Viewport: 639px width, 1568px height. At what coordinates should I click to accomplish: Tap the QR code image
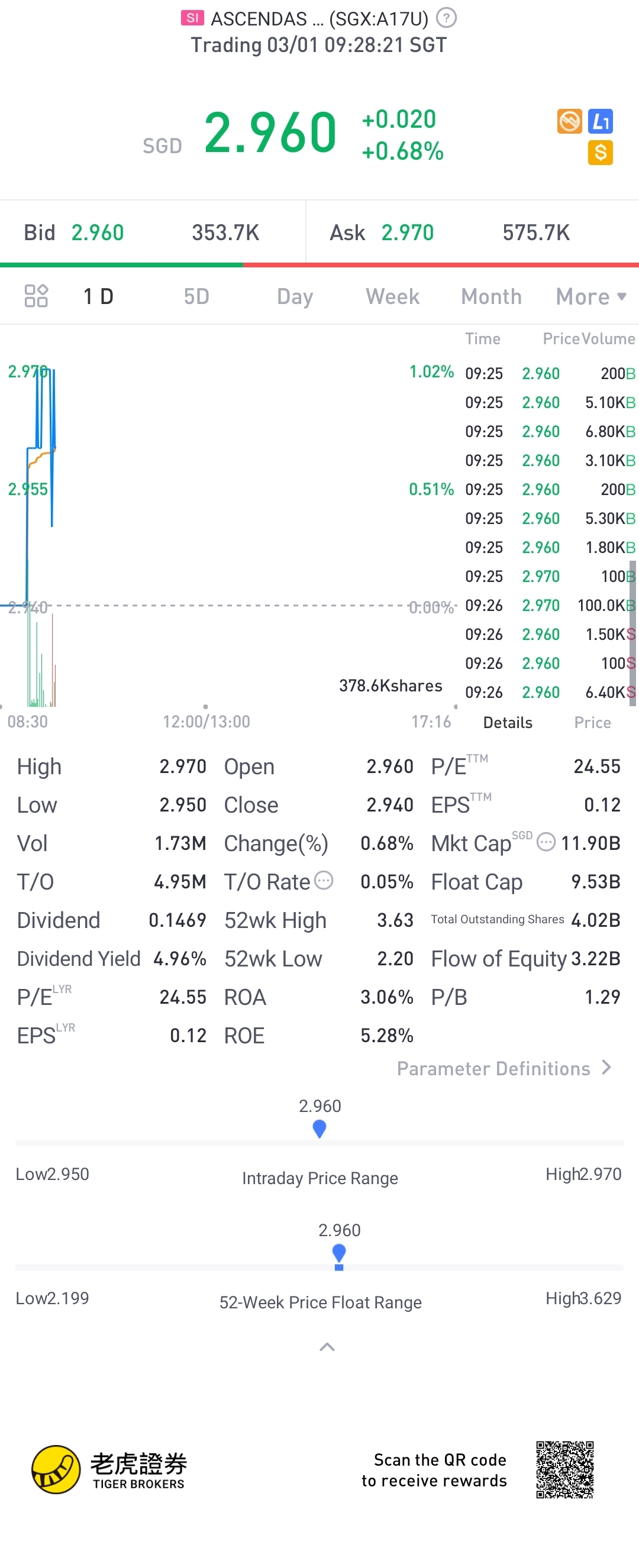coord(564,1470)
